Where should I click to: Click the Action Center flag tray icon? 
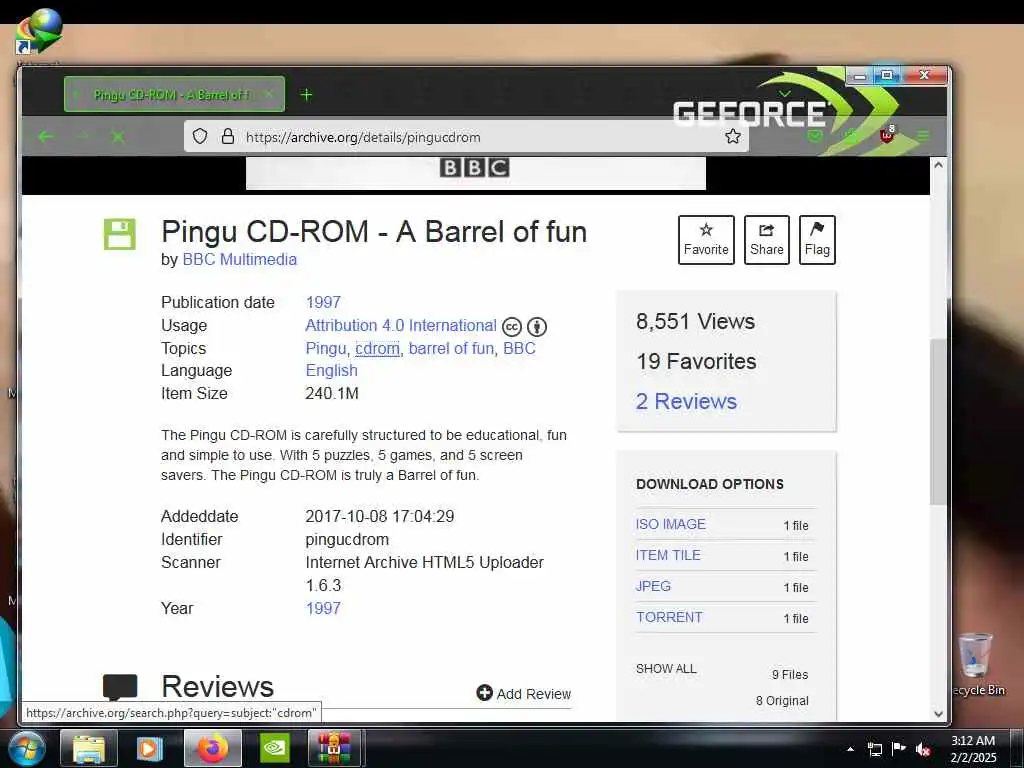tap(899, 748)
